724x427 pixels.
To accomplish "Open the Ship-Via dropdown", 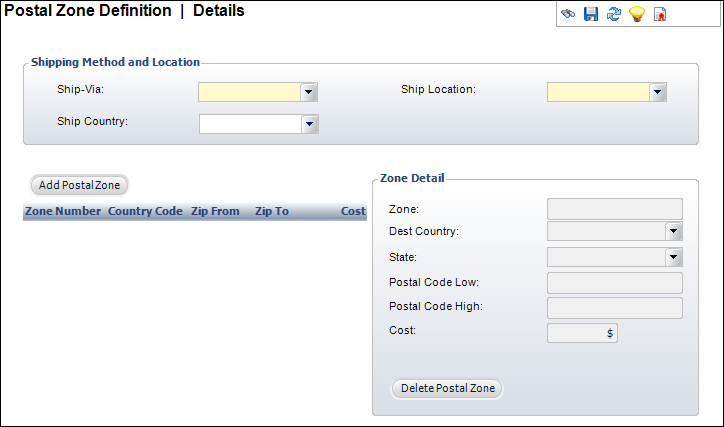I will tap(309, 92).
